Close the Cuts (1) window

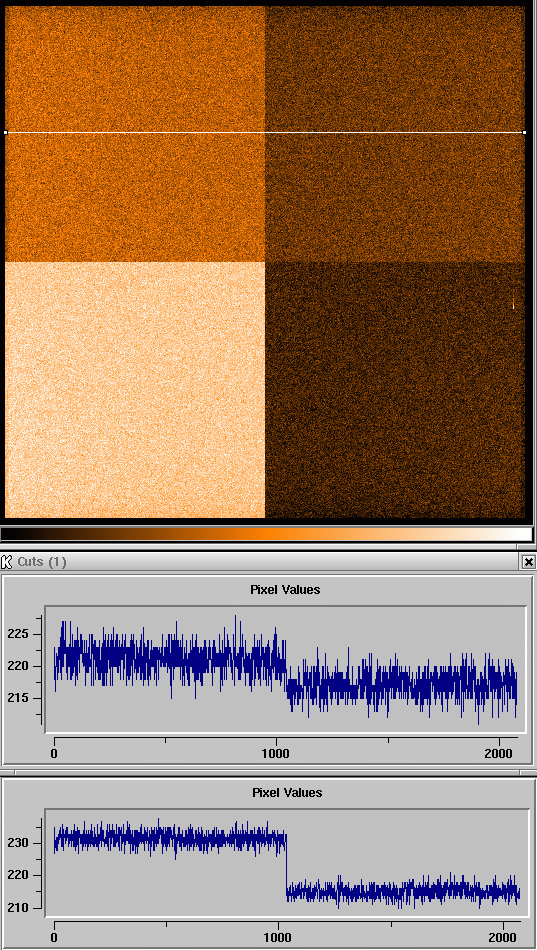click(x=529, y=562)
